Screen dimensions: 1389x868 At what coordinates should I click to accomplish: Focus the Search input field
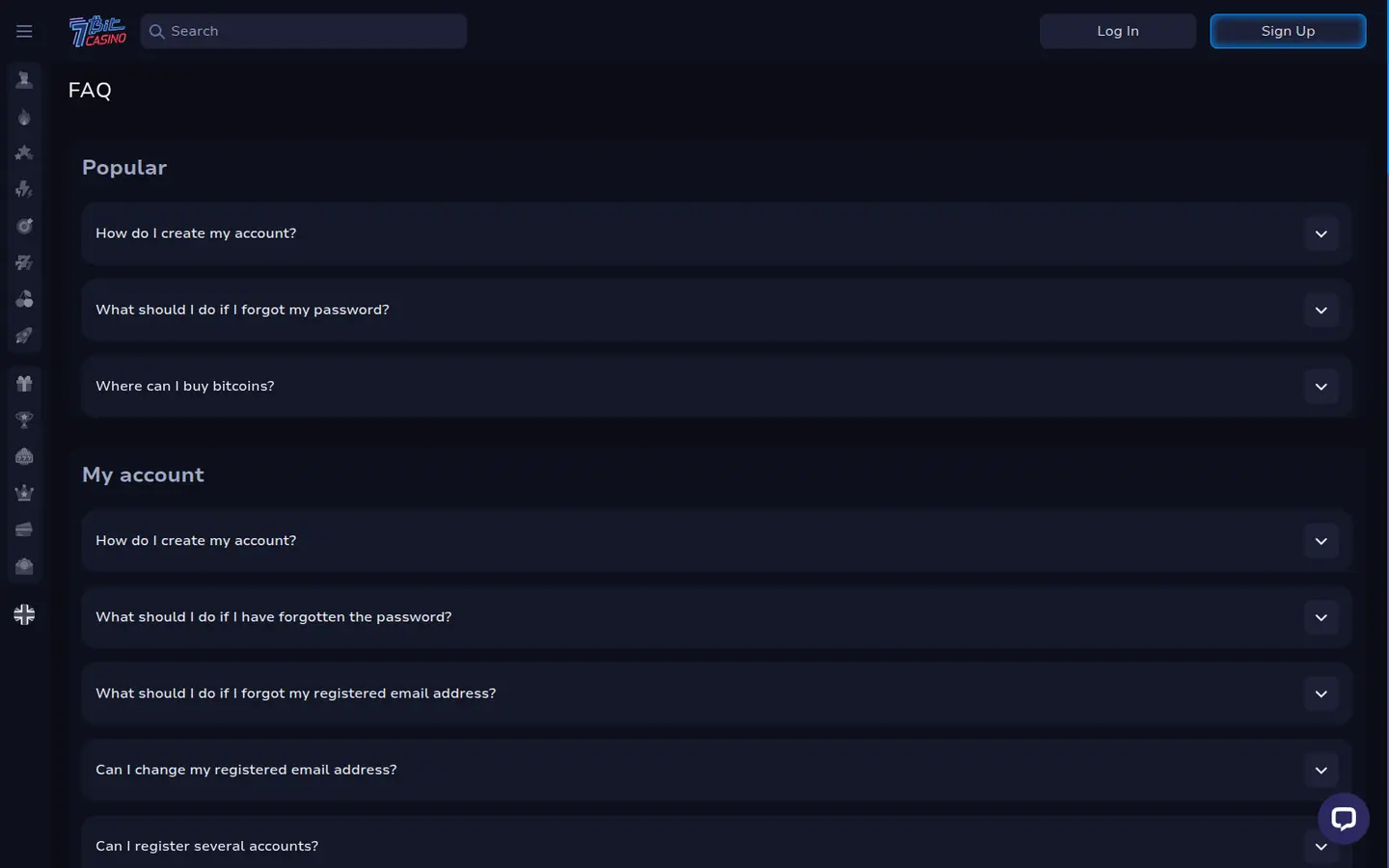304,31
